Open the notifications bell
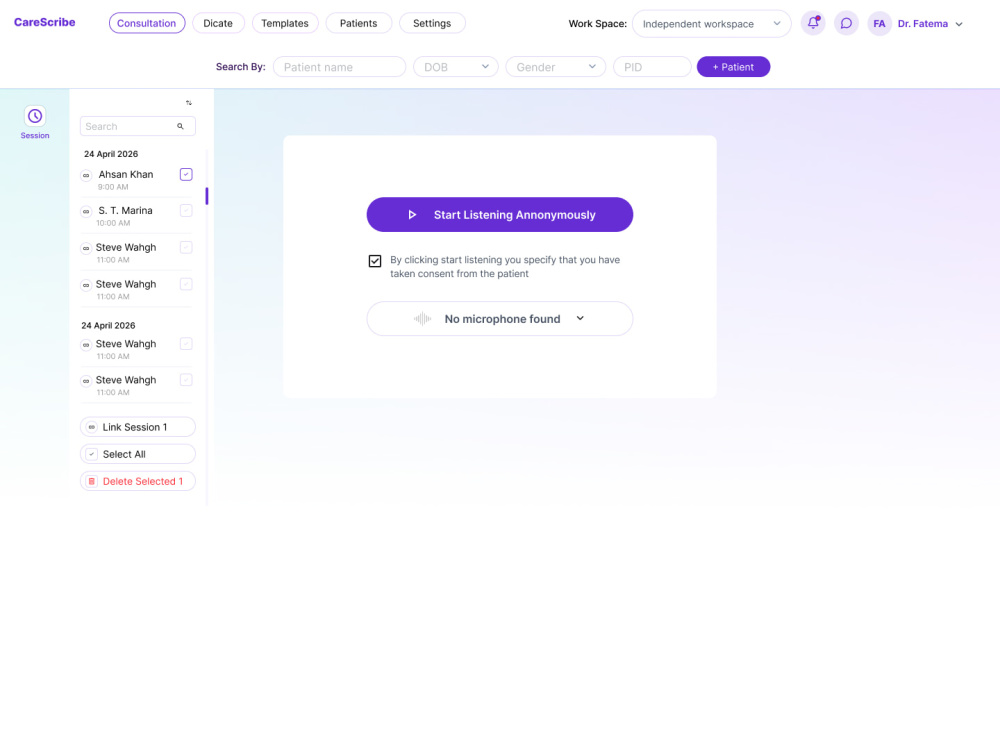The image size is (1000, 750). [812, 24]
